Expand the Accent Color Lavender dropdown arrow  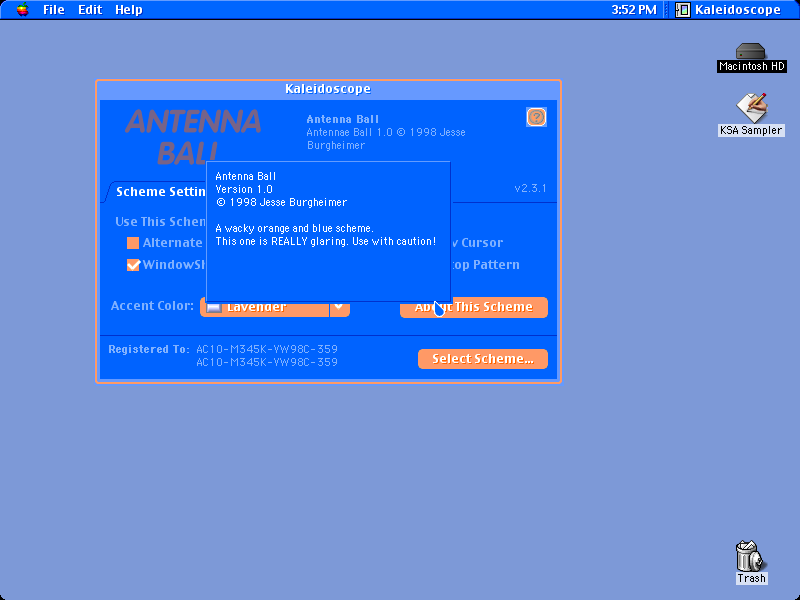[x=339, y=308]
